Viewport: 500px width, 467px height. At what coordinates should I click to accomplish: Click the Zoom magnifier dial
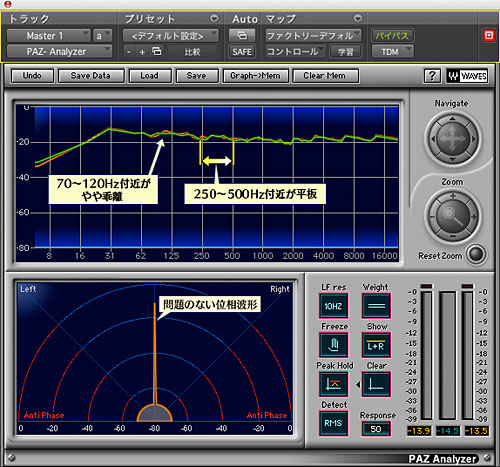453,216
